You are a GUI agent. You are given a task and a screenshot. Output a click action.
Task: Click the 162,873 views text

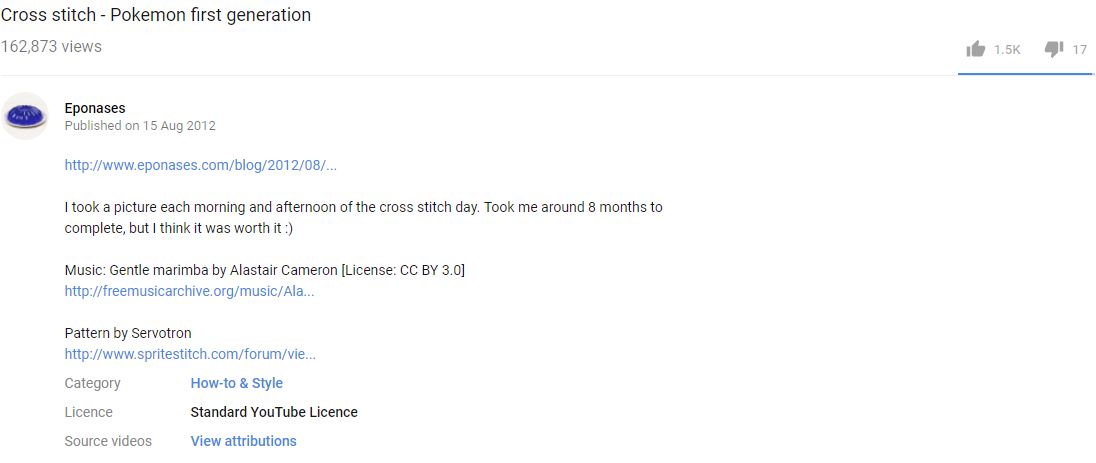pos(51,47)
